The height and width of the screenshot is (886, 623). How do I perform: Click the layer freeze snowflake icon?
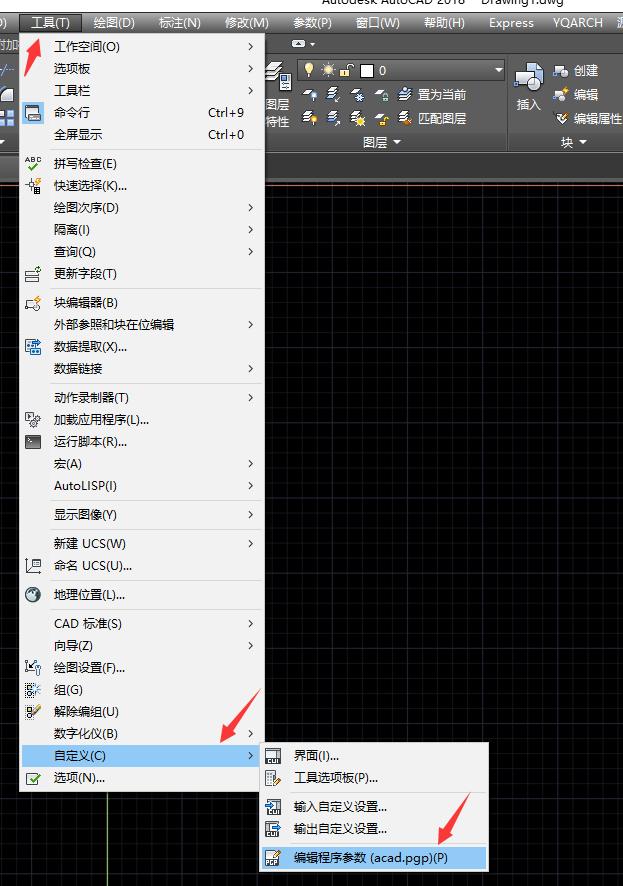[358, 94]
